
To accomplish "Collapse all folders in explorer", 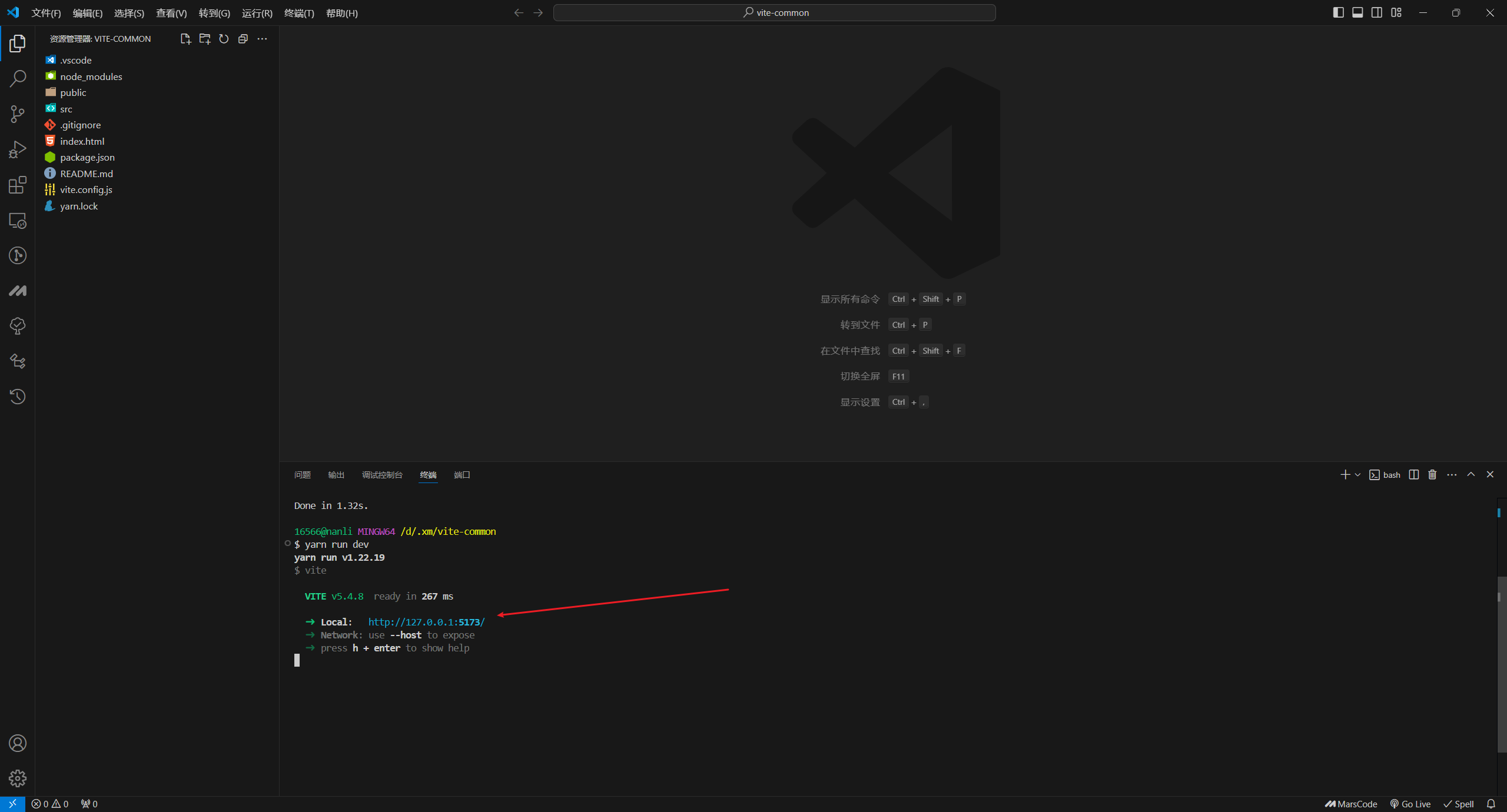I will pyautogui.click(x=243, y=39).
